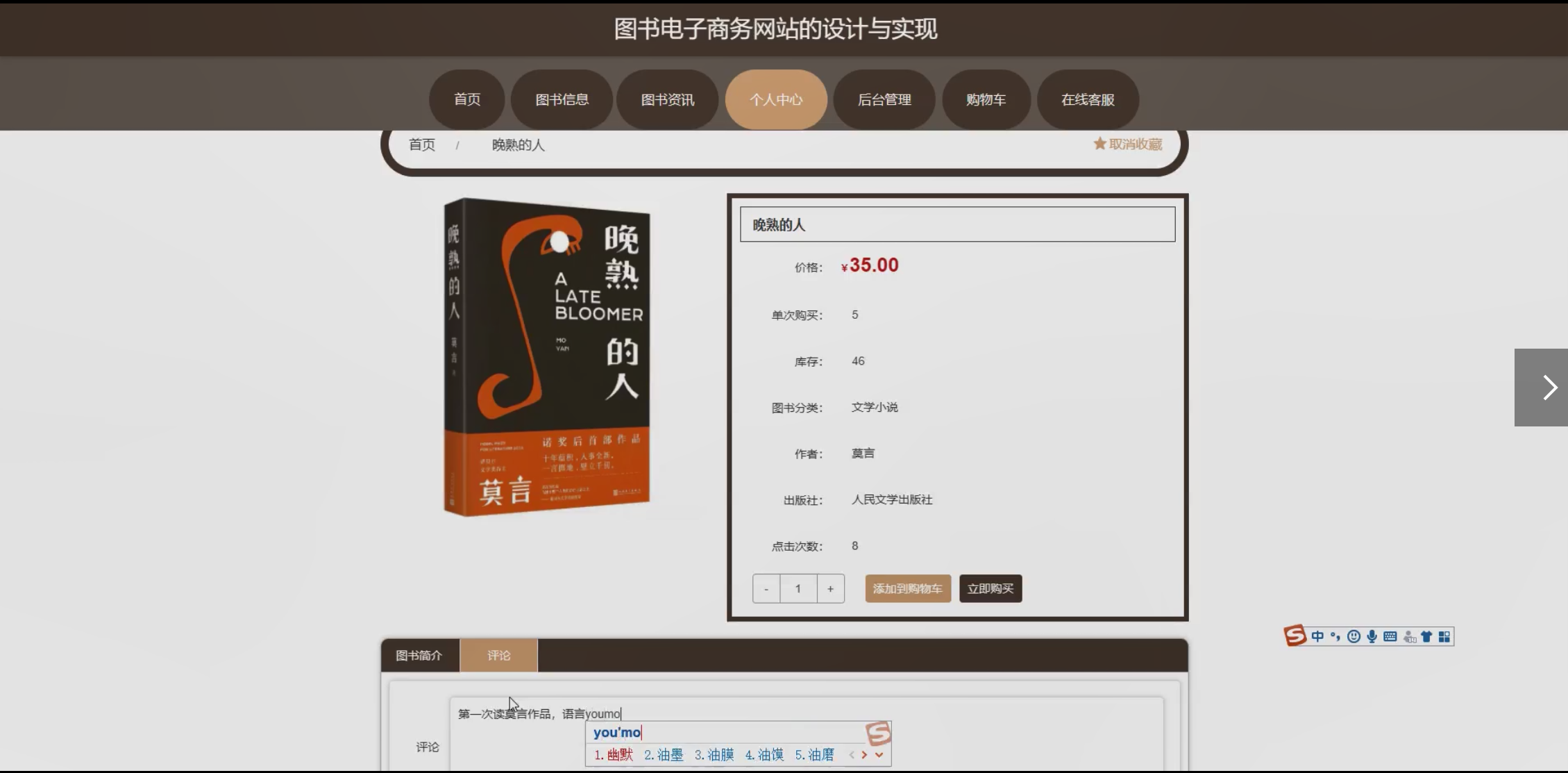Click the 点击次数 value 8
Image resolution: width=1568 pixels, height=773 pixels.
tap(855, 546)
